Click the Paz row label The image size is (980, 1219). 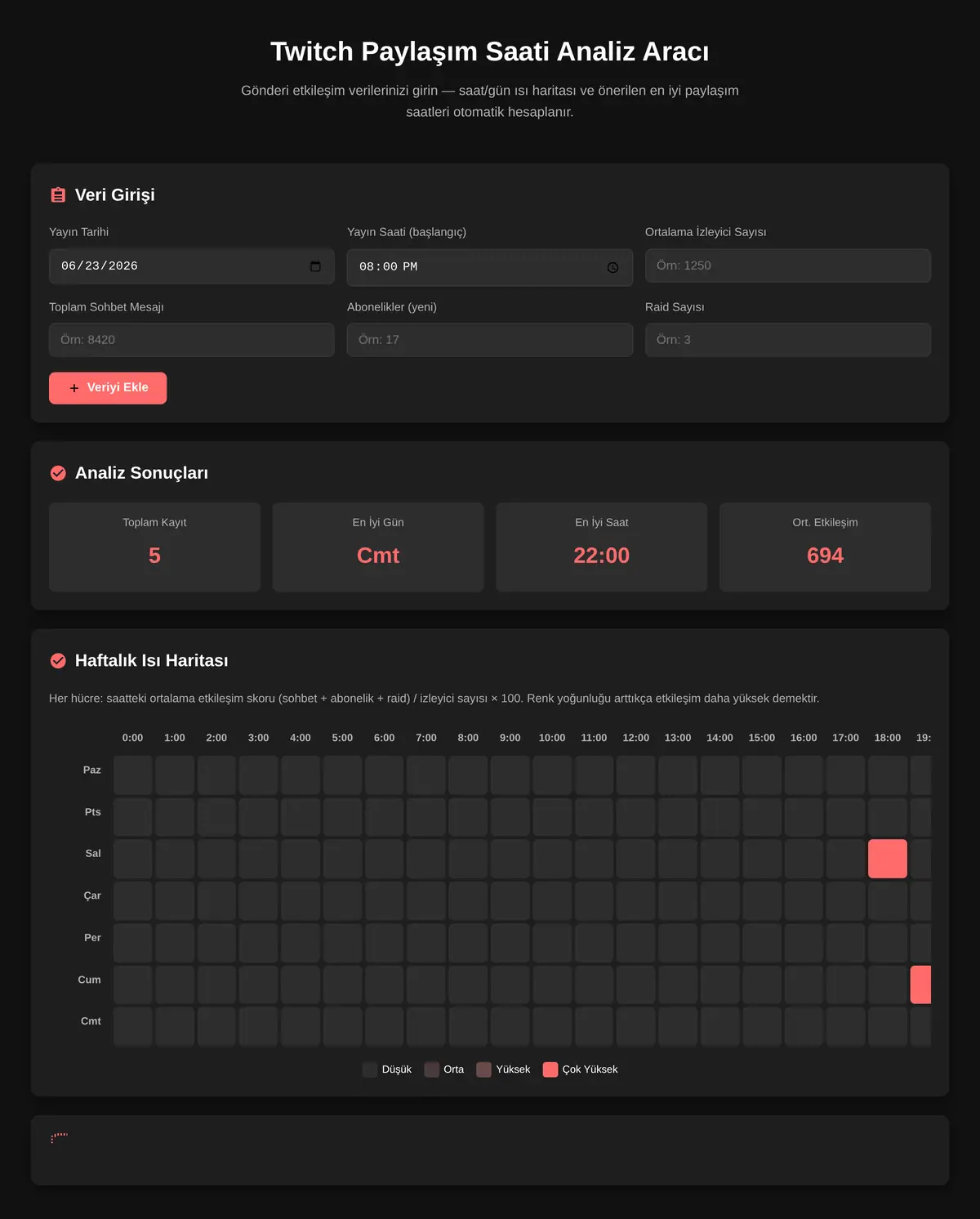[92, 770]
